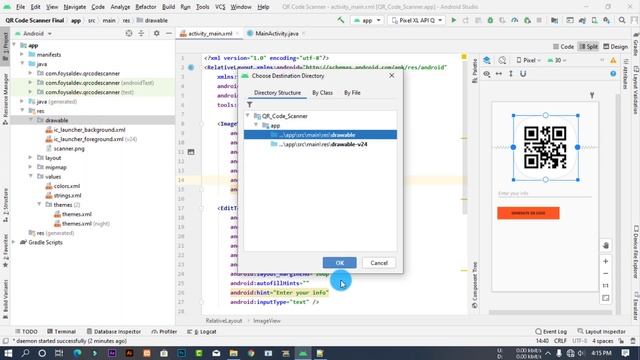The width and height of the screenshot is (640, 360).
Task: Click the pan hand icon in preview
Action: (x=606, y=245)
